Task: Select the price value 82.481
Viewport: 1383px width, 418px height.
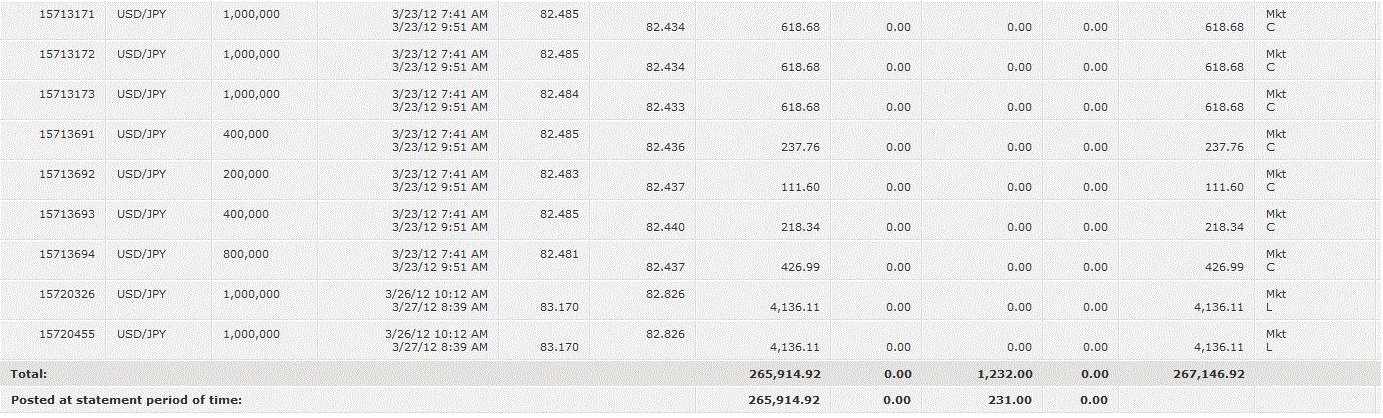Action: pos(558,254)
